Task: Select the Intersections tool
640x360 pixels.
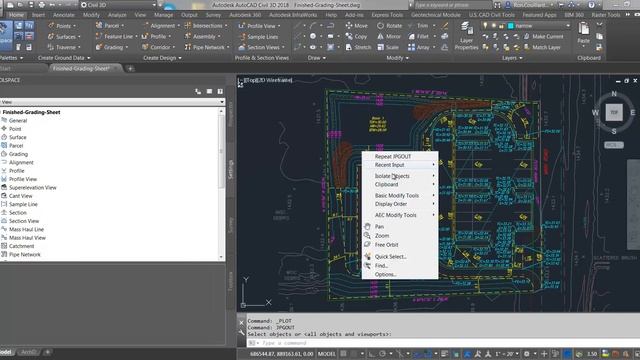Action: click(205, 26)
